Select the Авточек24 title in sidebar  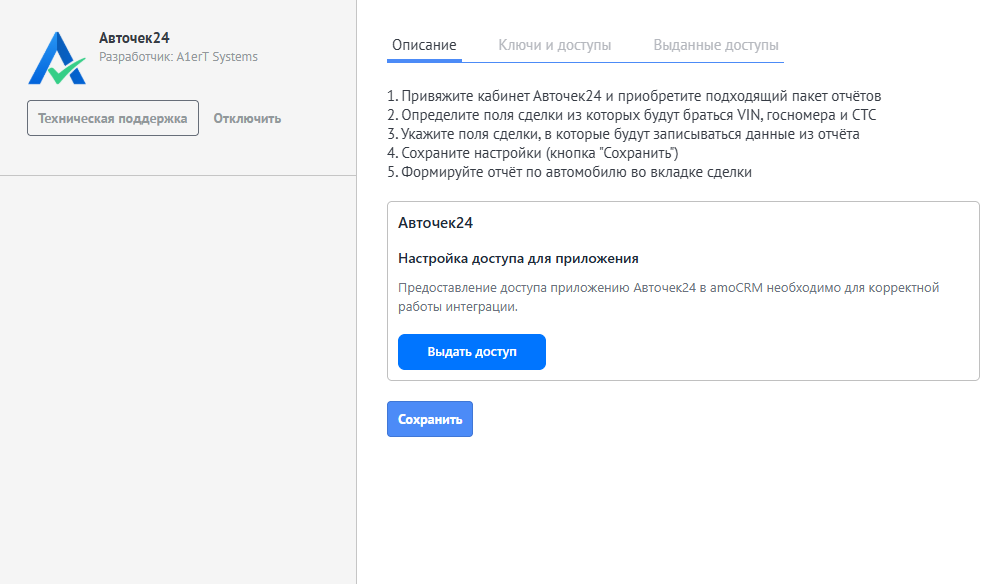134,38
